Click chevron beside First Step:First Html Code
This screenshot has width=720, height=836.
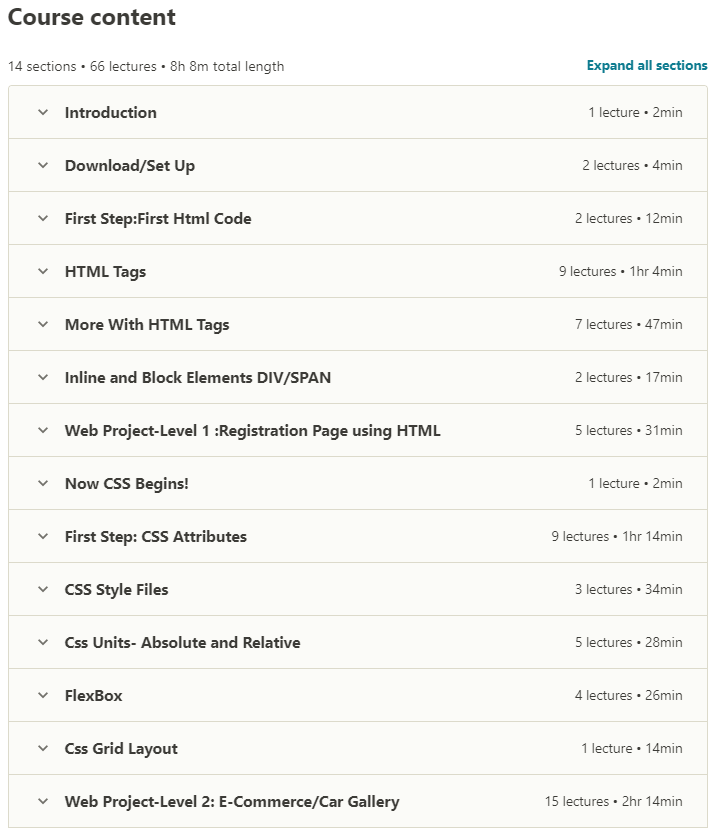tap(43, 219)
